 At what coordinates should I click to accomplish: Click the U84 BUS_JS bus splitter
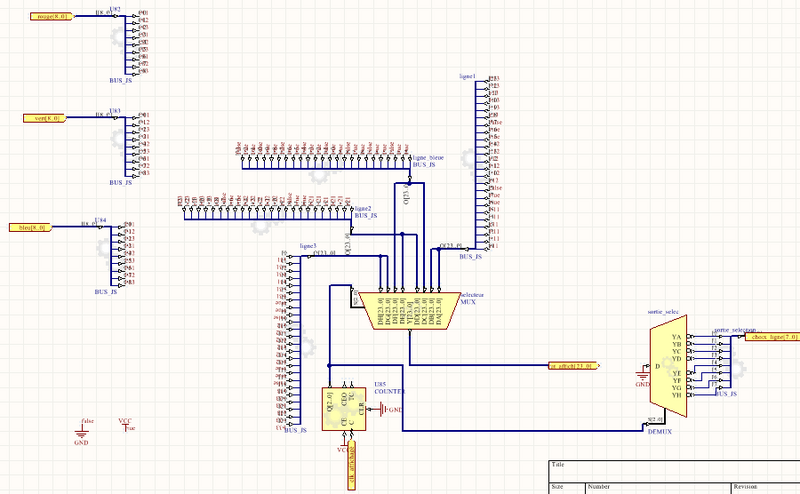tap(114, 254)
